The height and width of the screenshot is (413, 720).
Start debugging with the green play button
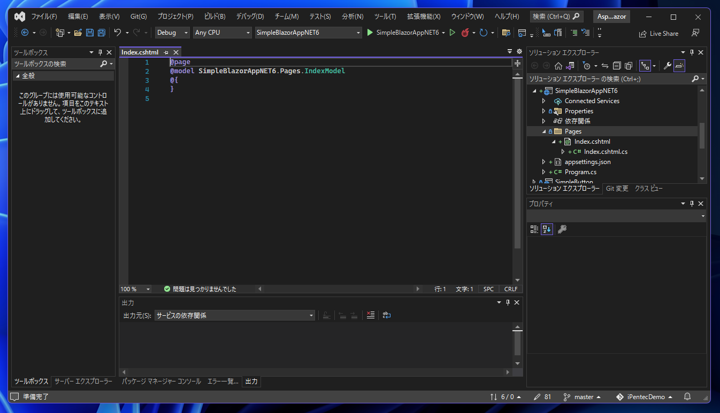[x=370, y=33]
